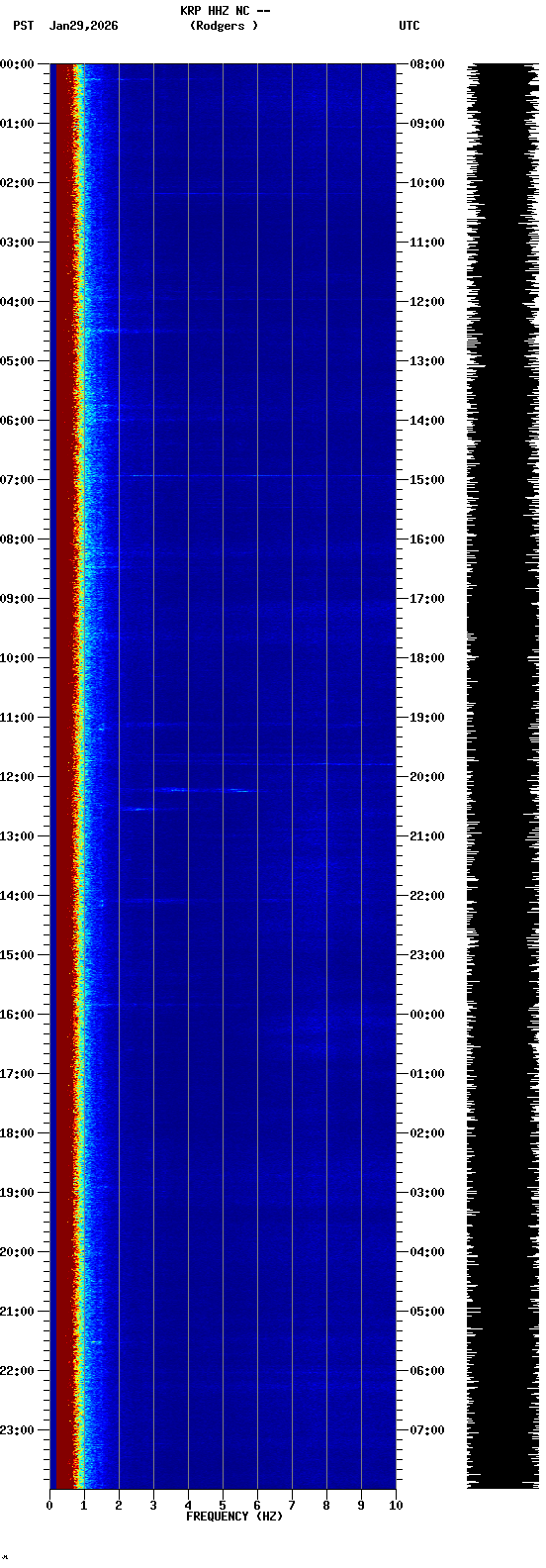Click the 18:00 UTC time label
The width and height of the screenshot is (546, 1568).
point(427,658)
